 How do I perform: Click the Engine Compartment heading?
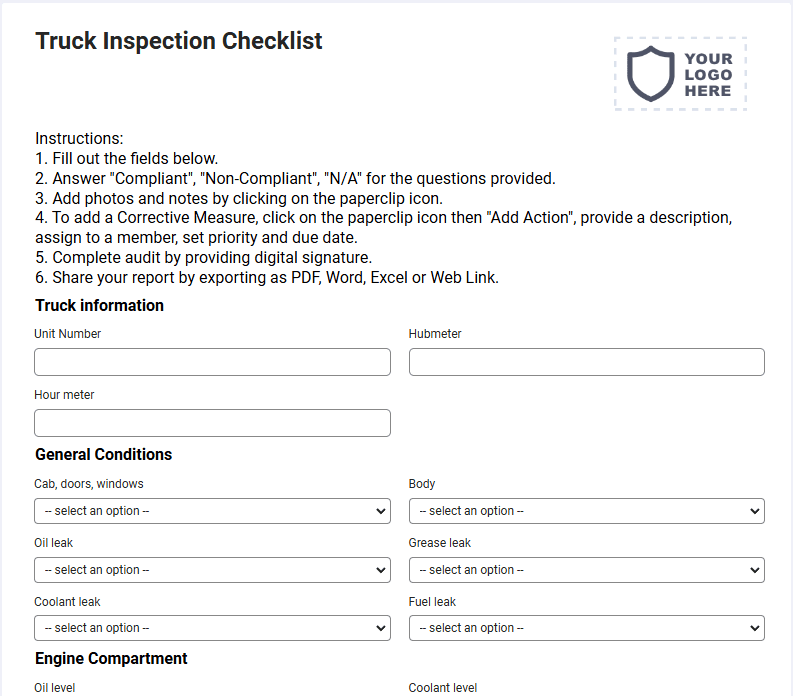coord(111,658)
